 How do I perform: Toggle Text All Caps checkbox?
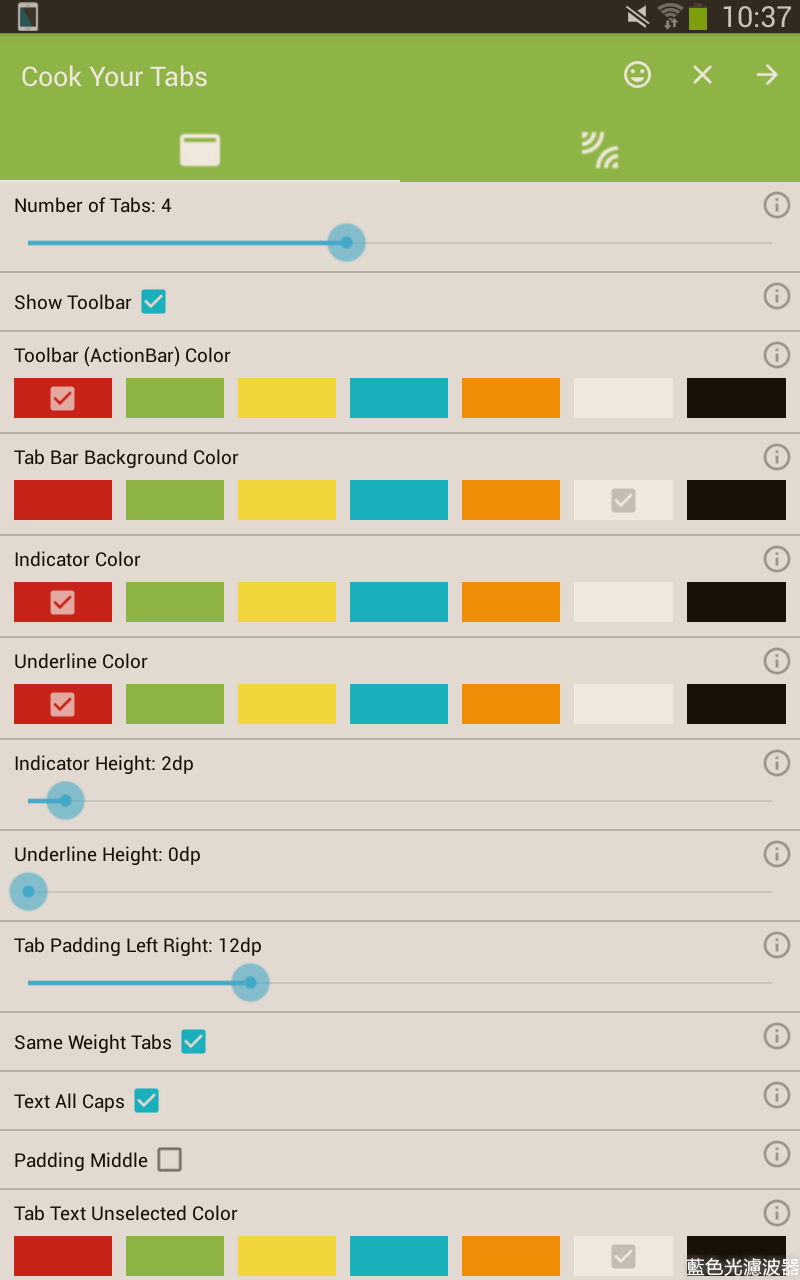(x=147, y=1101)
